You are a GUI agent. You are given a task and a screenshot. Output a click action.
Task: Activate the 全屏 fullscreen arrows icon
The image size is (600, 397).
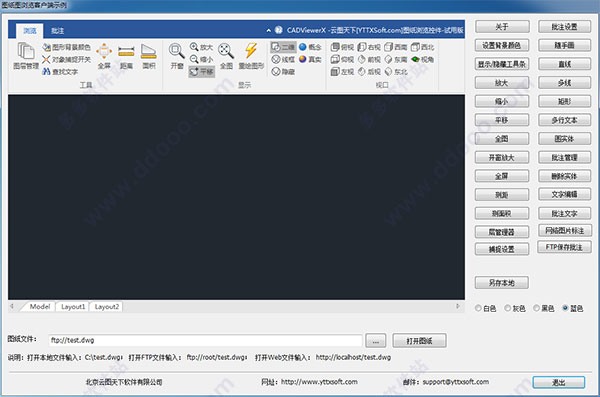coord(104,51)
